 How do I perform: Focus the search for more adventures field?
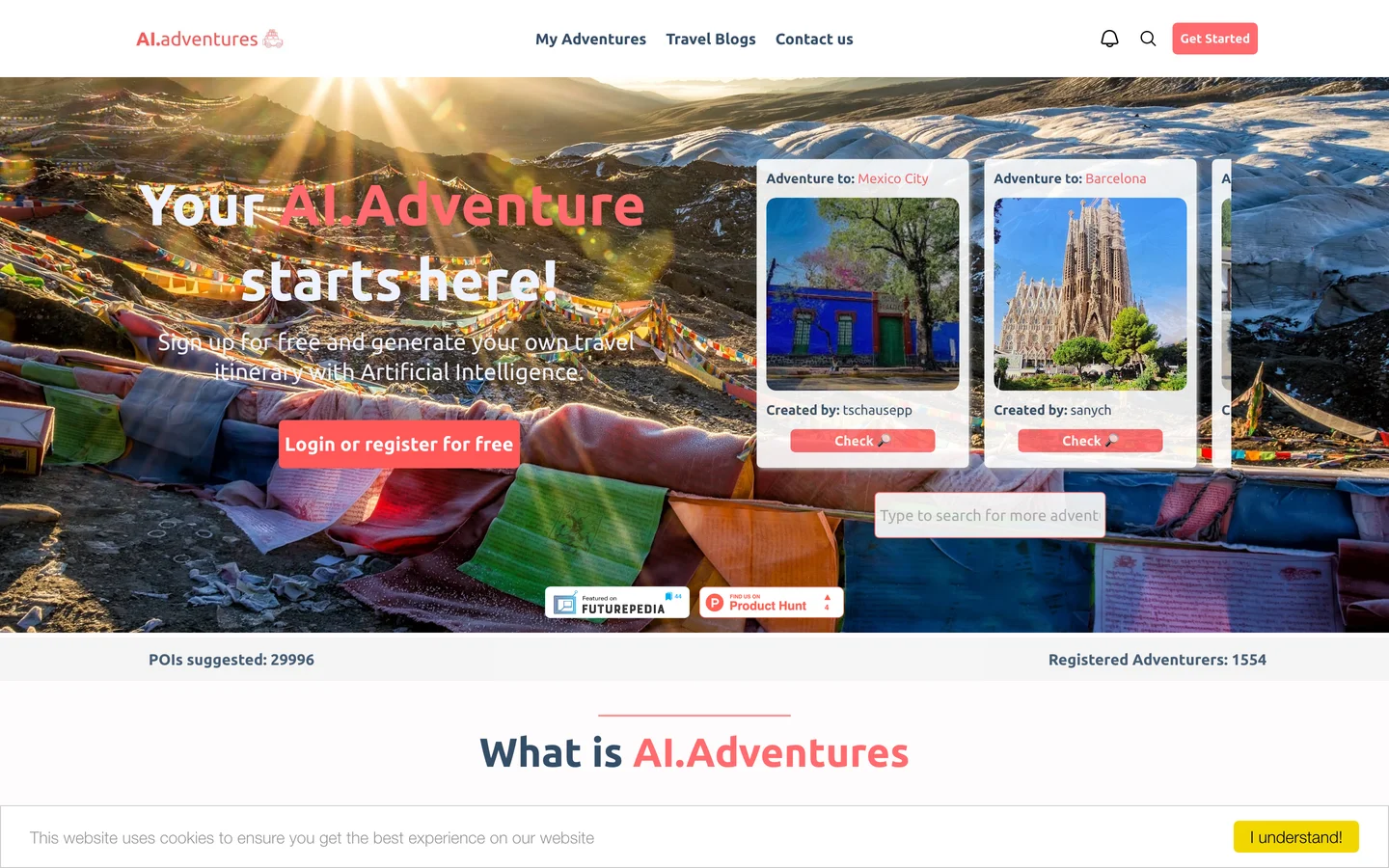pyautogui.click(x=990, y=515)
